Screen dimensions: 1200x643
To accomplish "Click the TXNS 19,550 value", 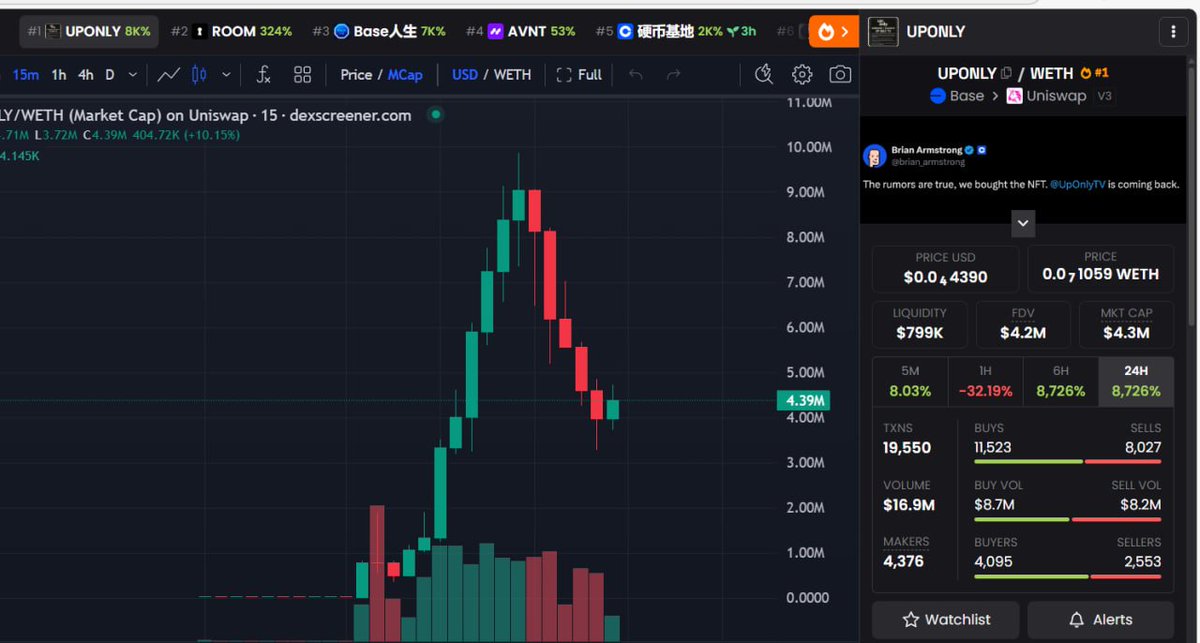I will point(907,448).
